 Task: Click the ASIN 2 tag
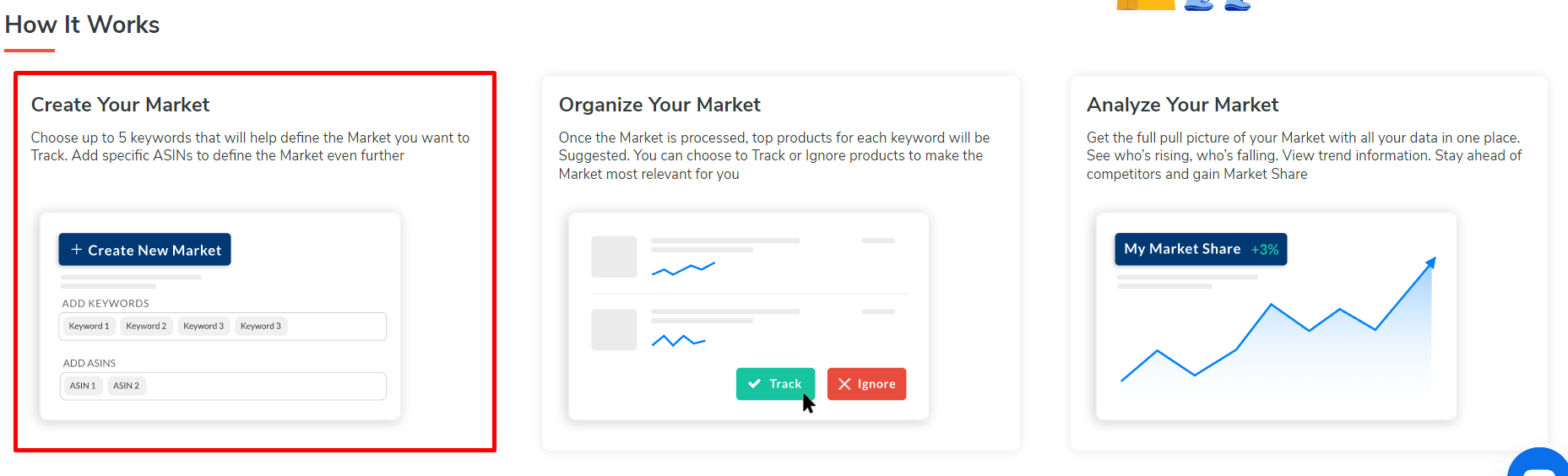coord(126,387)
